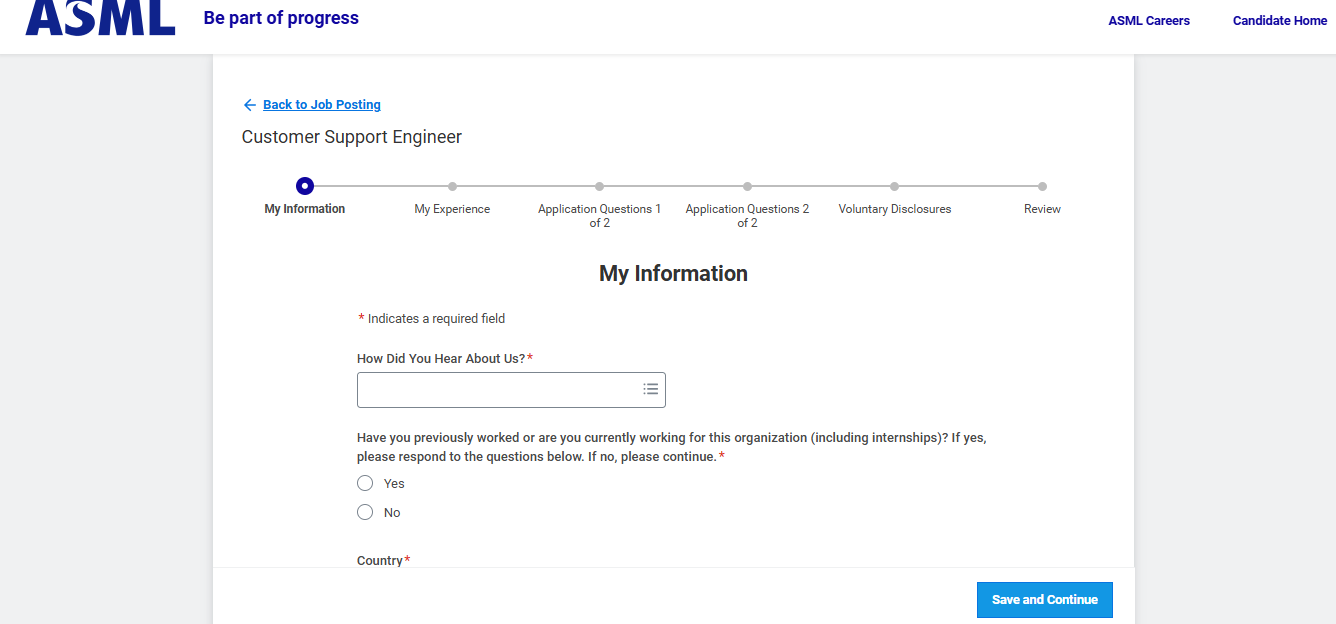Open Back to Job Posting link
The width and height of the screenshot is (1336, 624).
(x=322, y=105)
